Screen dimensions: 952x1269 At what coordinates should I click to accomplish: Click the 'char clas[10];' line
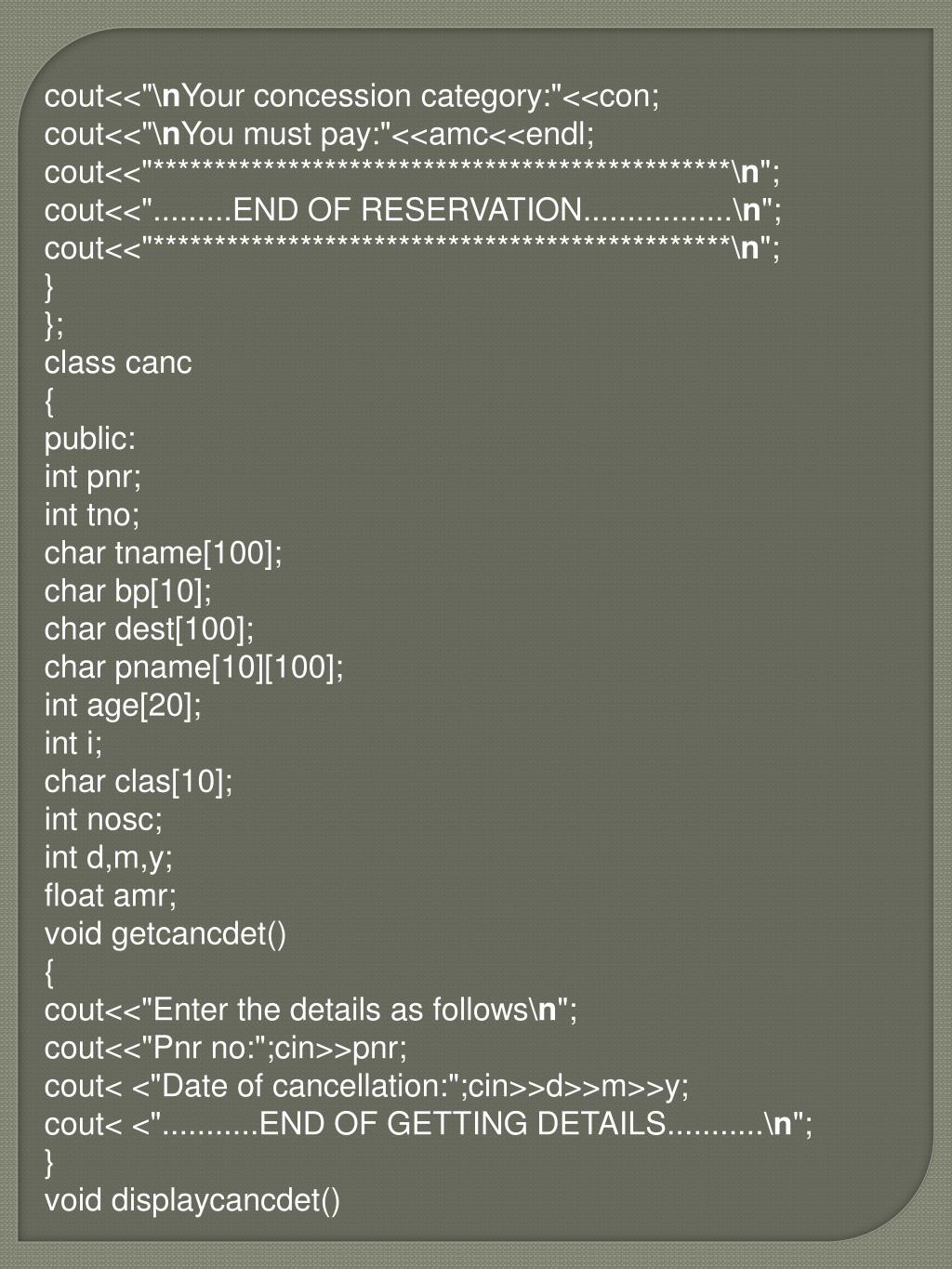[139, 782]
